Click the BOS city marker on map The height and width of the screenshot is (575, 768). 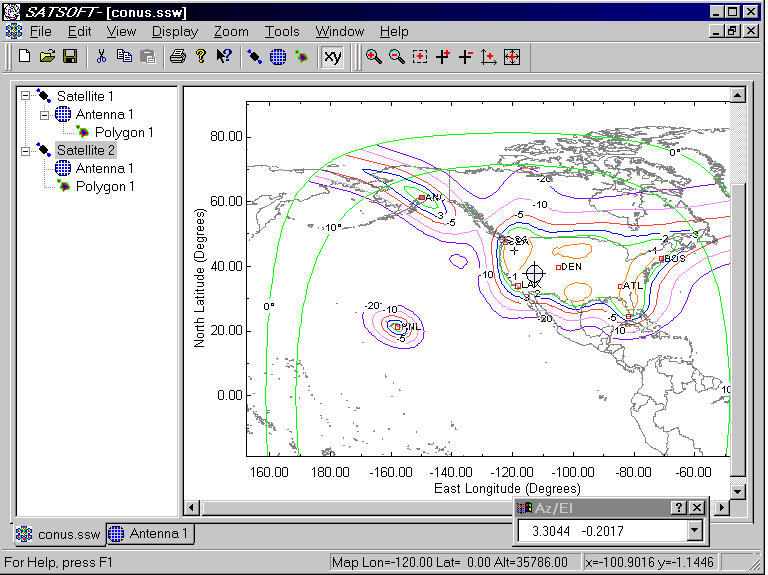[661, 259]
